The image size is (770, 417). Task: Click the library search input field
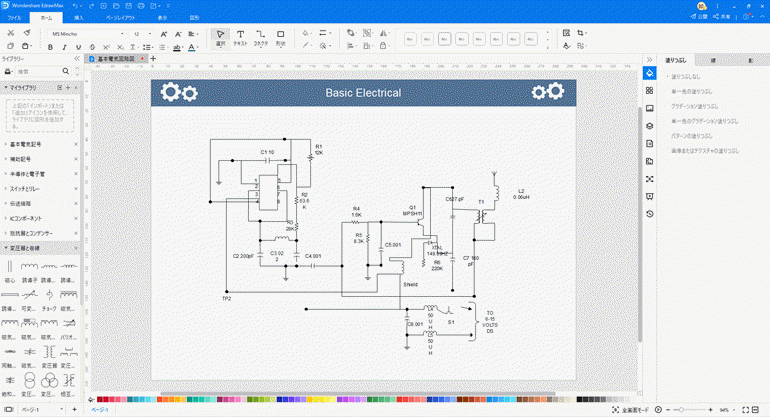pos(40,72)
